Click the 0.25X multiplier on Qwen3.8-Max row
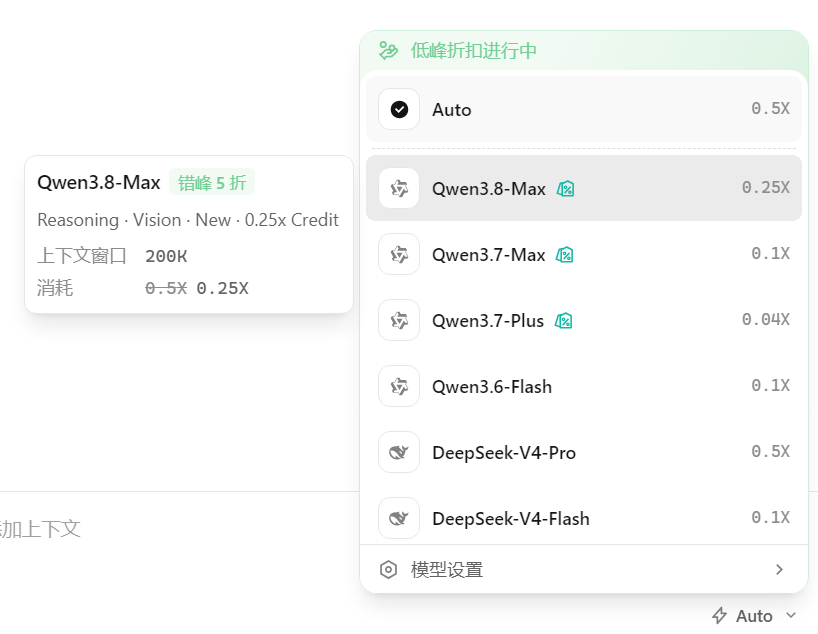818x634 pixels. point(766,187)
